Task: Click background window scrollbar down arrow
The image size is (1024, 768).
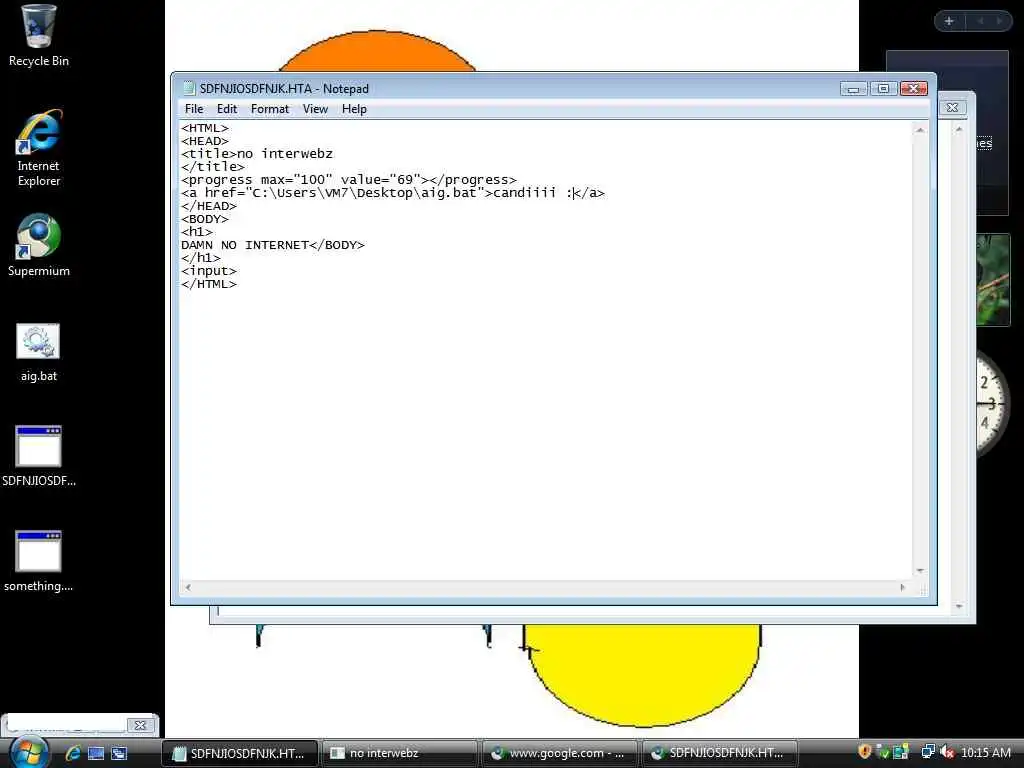Action: pos(959,607)
